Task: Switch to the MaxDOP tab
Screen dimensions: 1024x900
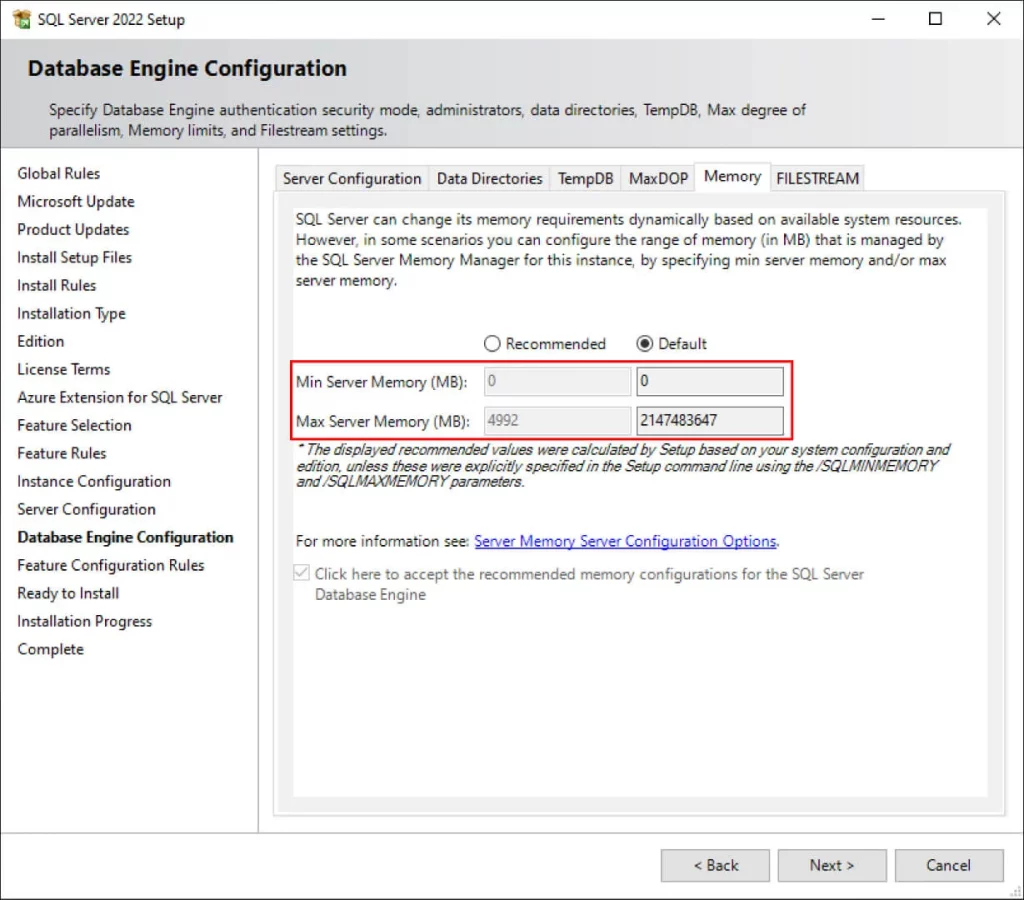Action: pos(657,177)
